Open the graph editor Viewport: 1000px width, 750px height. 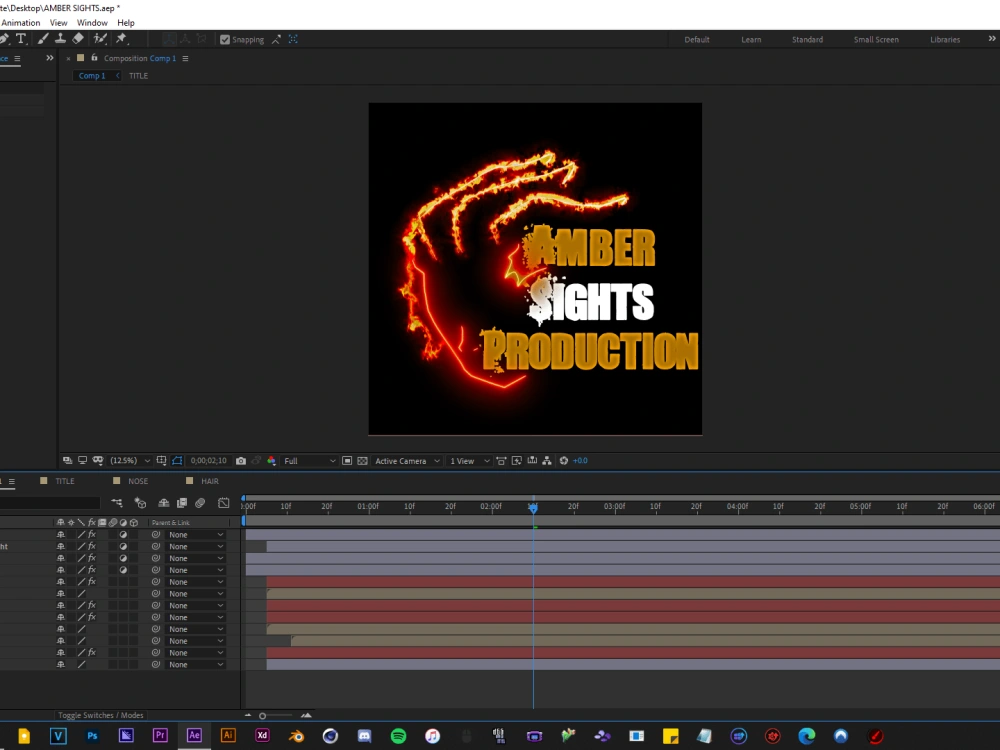coord(223,503)
